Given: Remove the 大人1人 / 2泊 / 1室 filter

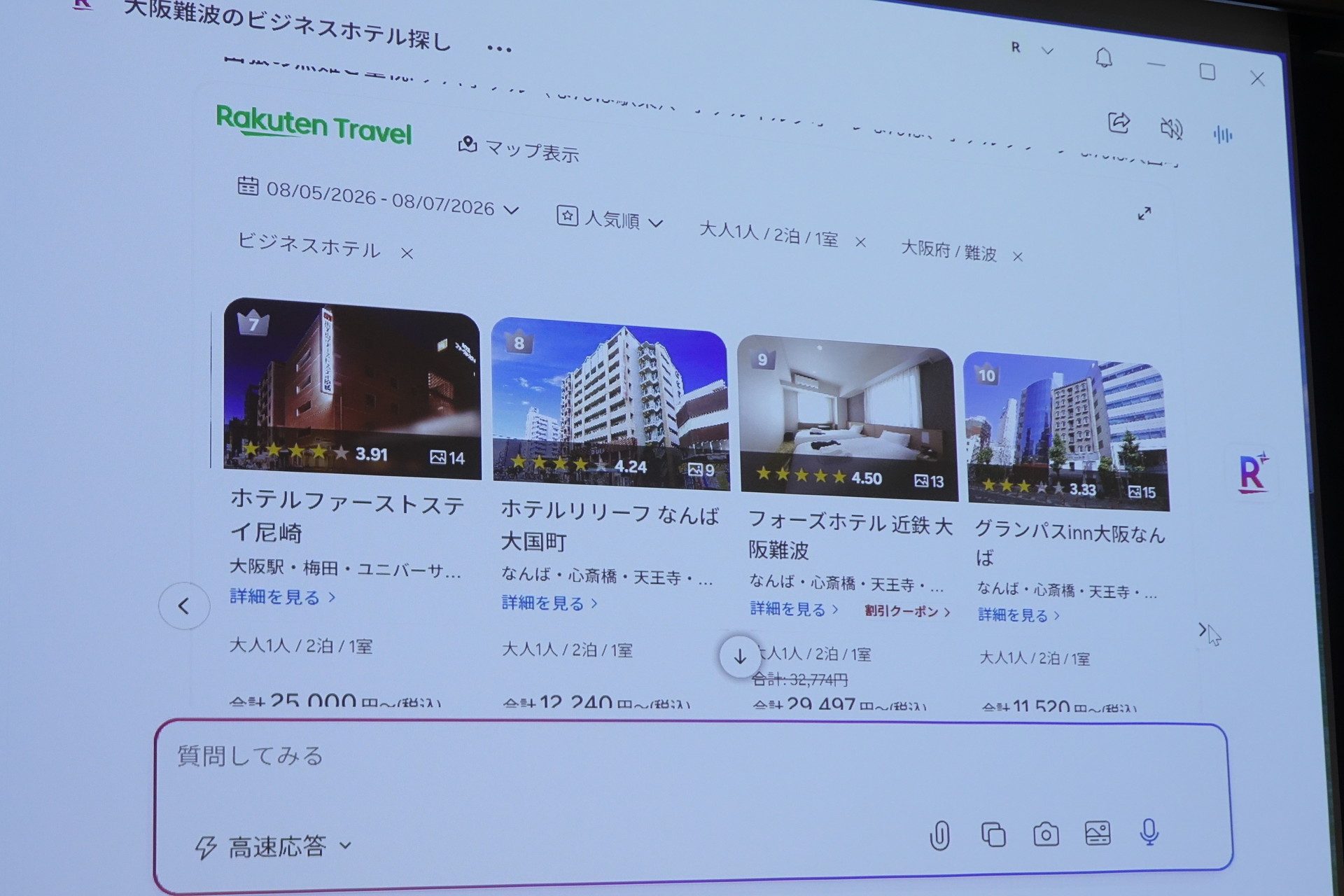Looking at the screenshot, I should (861, 241).
